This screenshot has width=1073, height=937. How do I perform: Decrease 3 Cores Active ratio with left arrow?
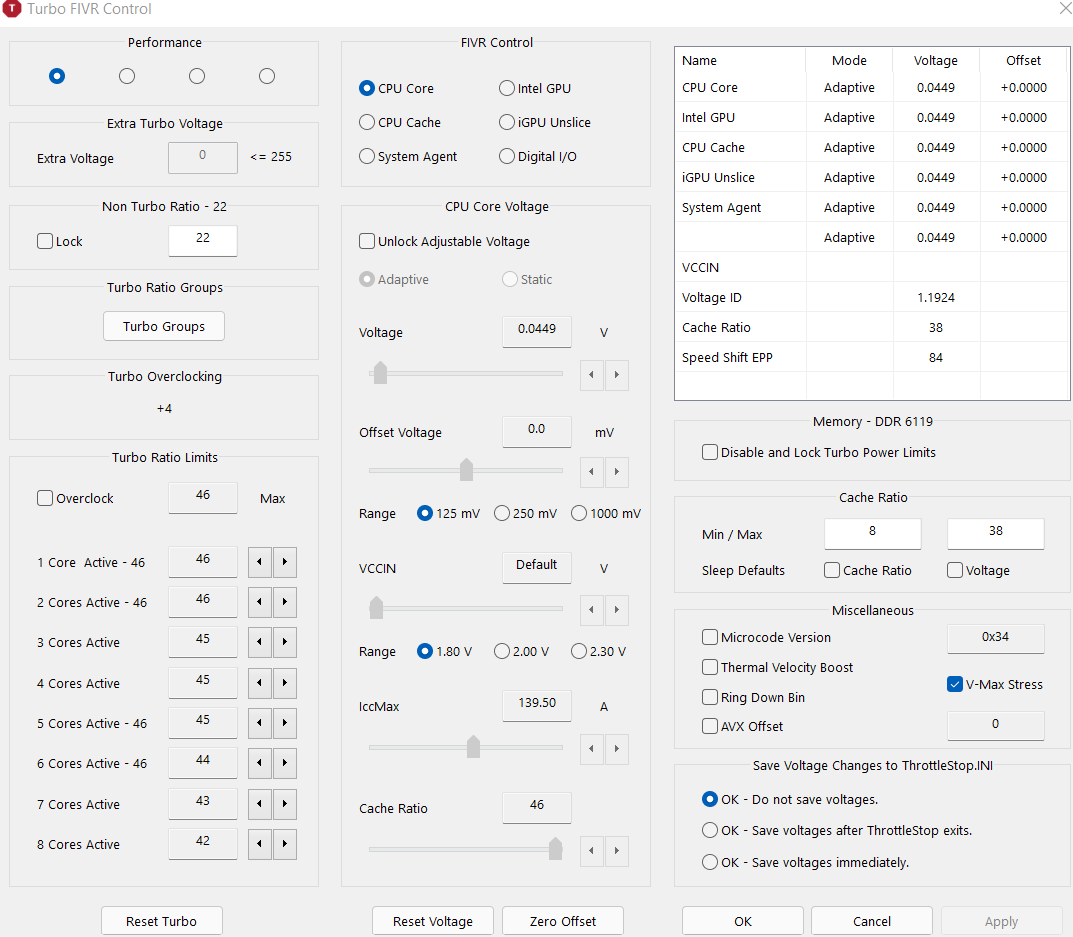[260, 642]
